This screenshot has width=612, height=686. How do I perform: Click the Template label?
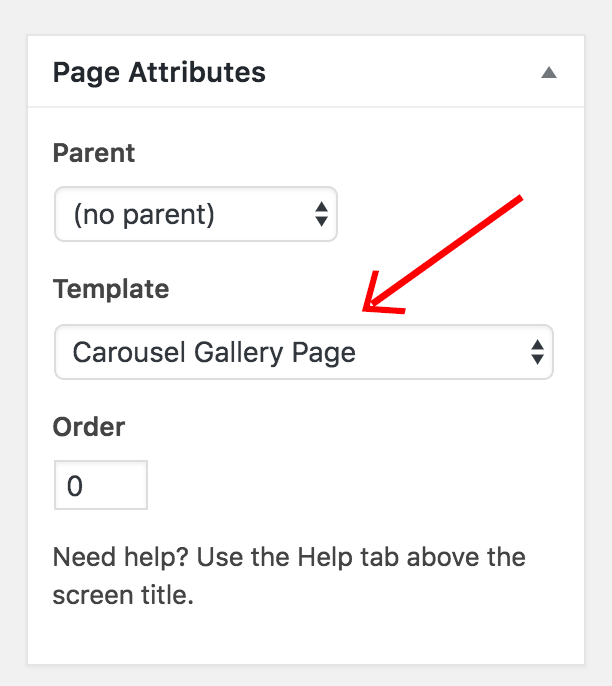pyautogui.click(x=111, y=289)
